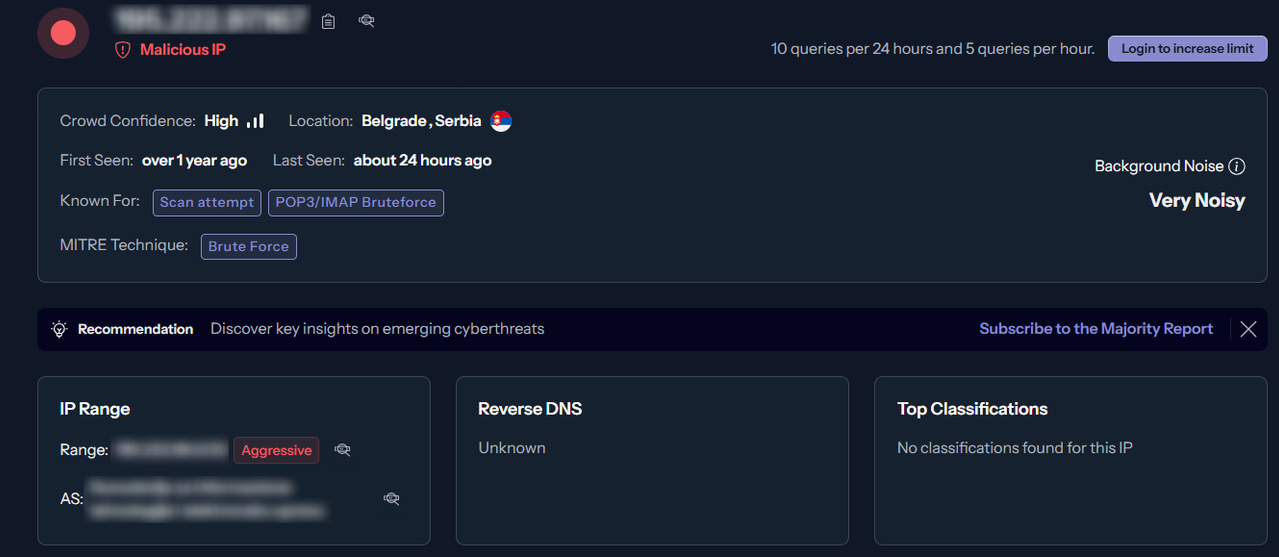Screen dimensions: 1279x557
Task: Click the Malicious IP shield icon
Action: 123,49
